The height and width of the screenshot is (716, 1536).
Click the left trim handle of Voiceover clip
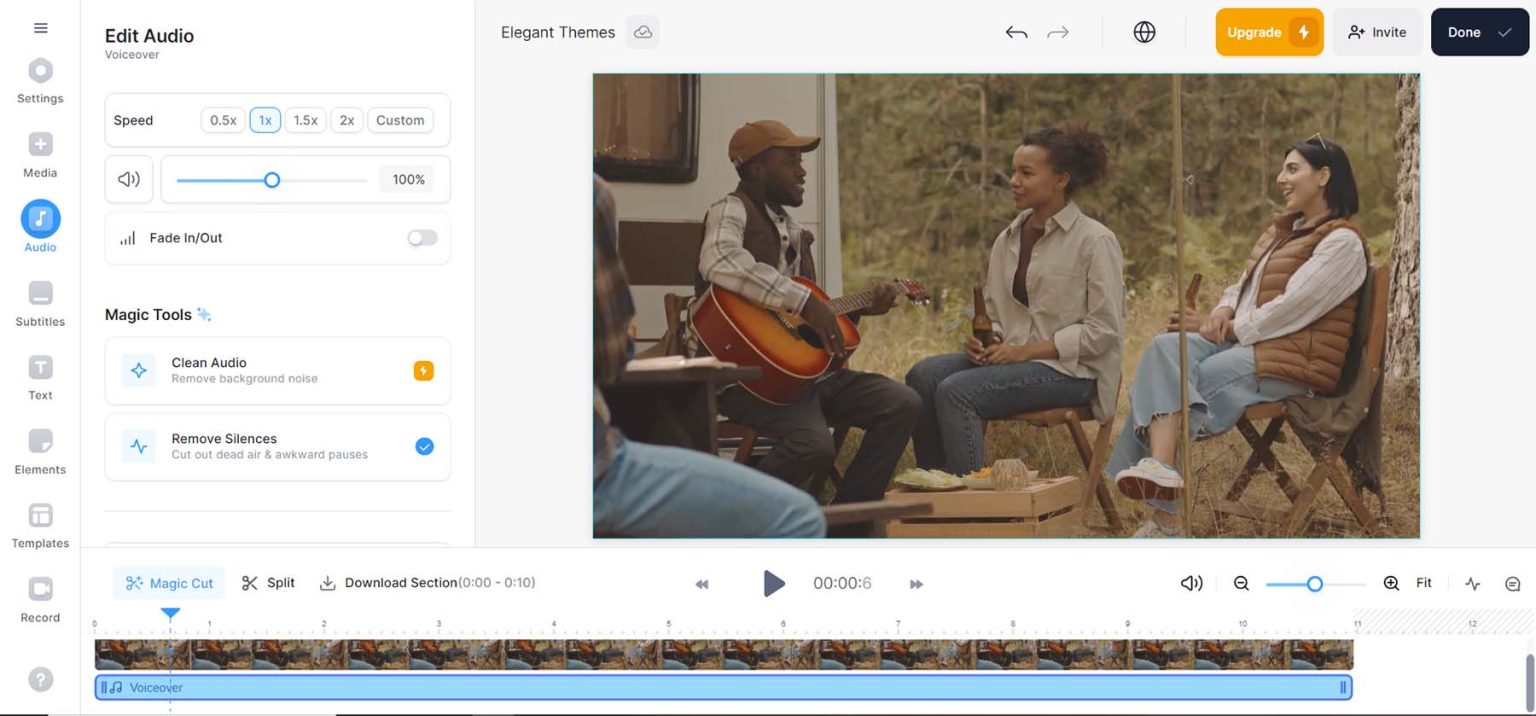104,687
